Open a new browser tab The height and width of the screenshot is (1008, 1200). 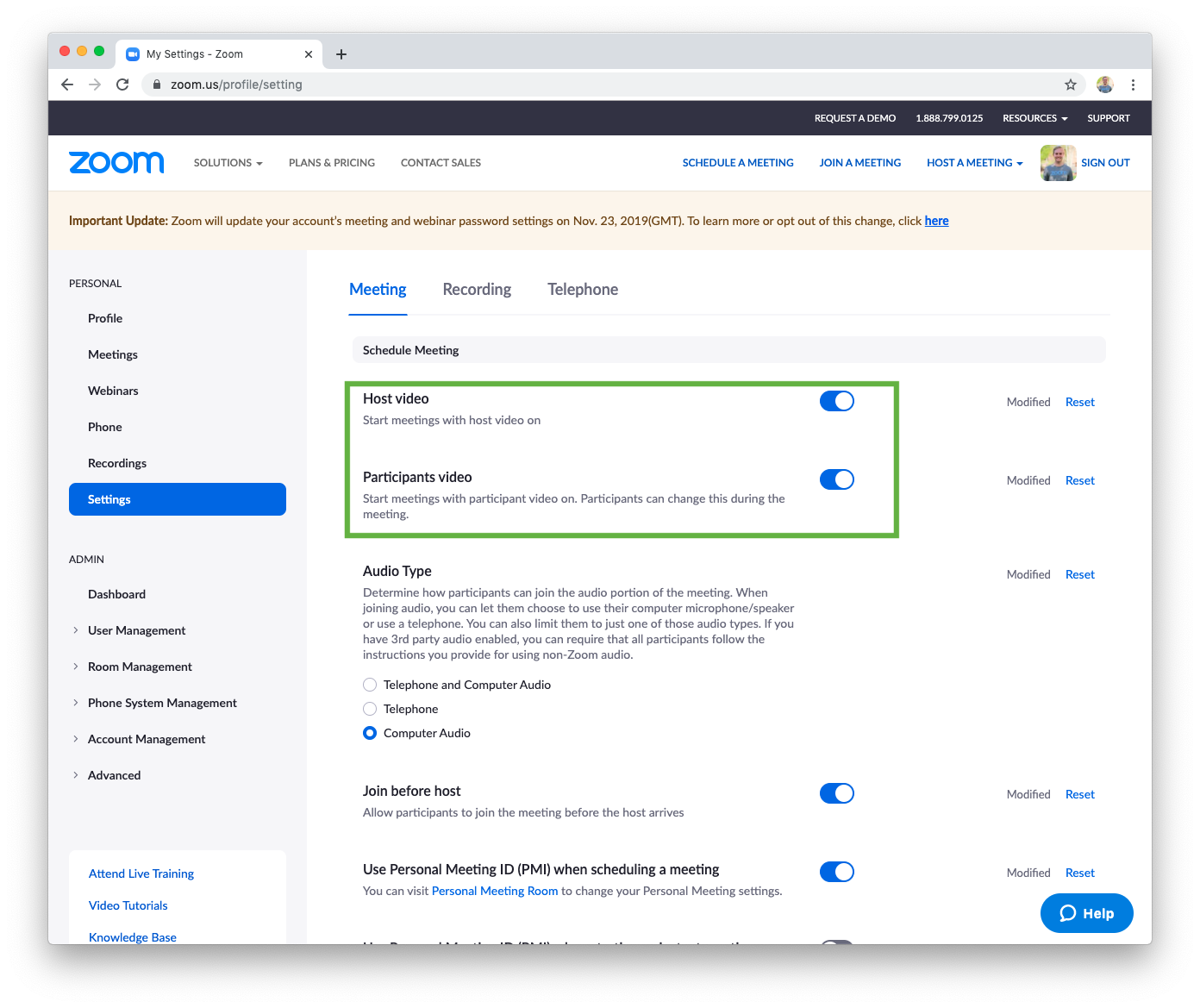(341, 54)
